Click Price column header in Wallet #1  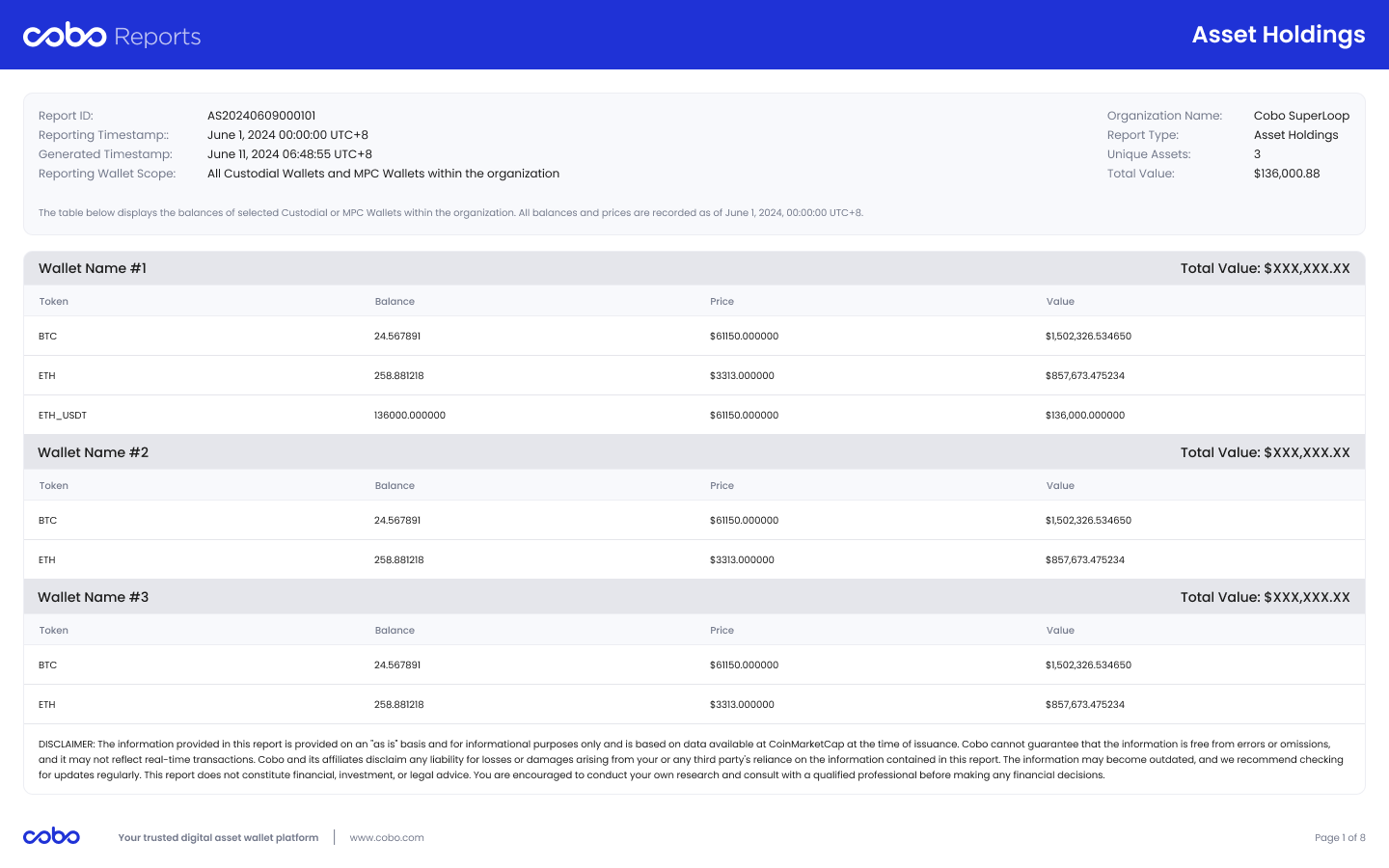click(x=722, y=301)
